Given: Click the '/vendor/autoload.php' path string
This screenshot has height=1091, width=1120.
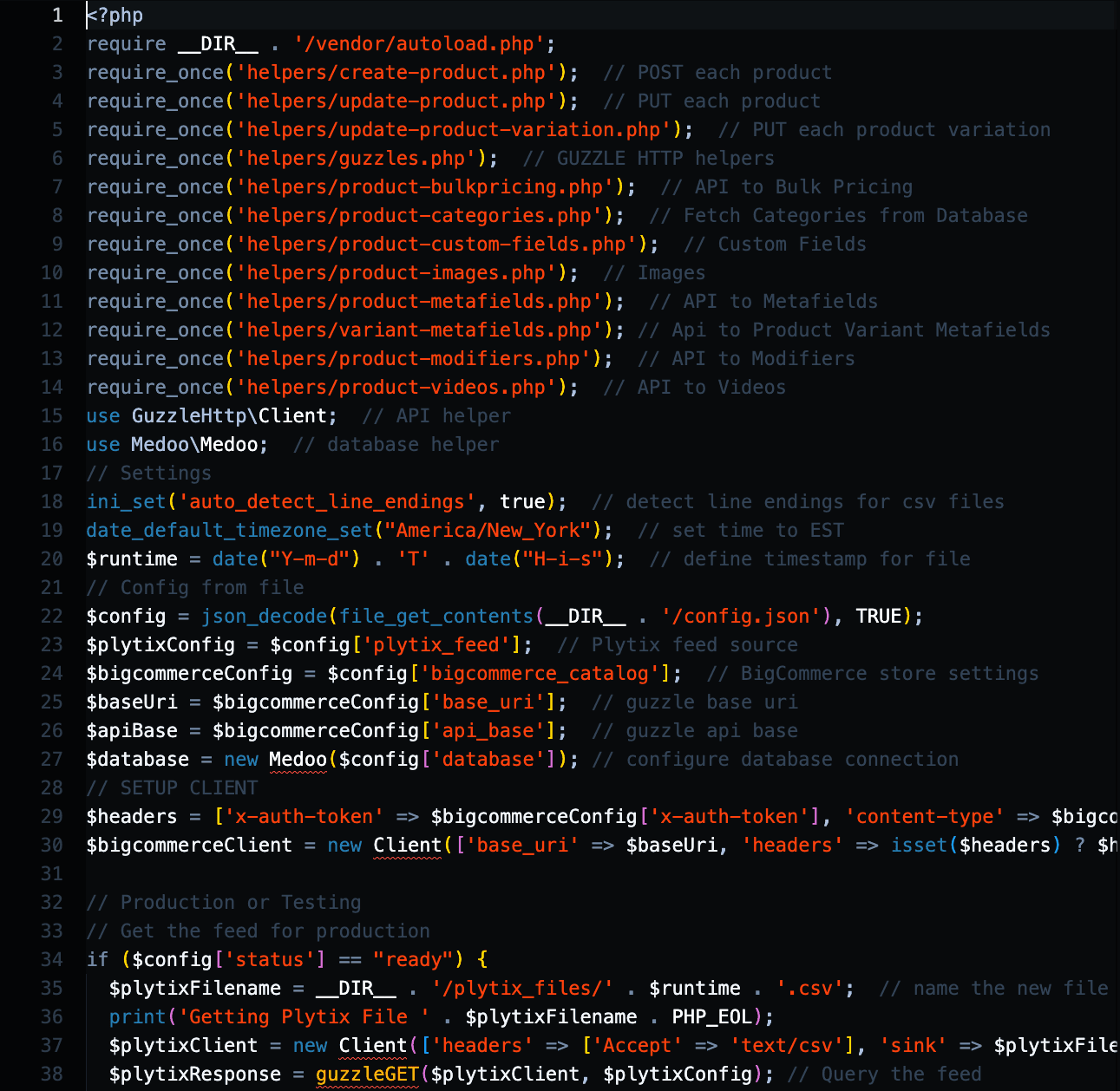Looking at the screenshot, I should tap(419, 43).
